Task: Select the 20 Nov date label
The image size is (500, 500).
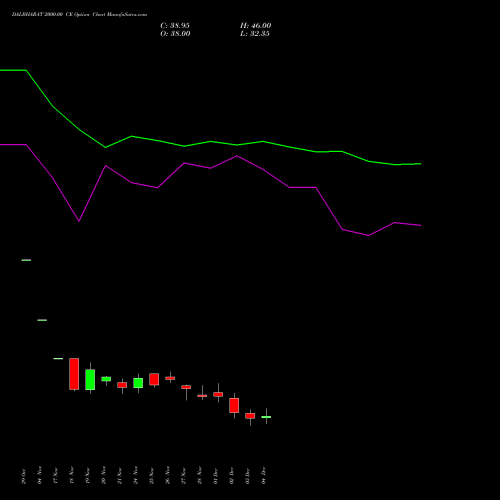Action: [x=103, y=475]
